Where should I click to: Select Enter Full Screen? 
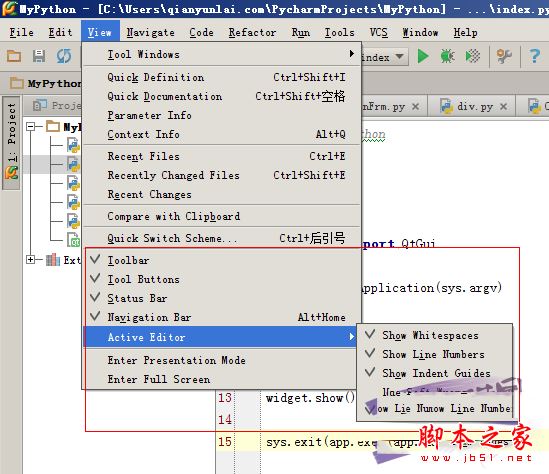221,379
